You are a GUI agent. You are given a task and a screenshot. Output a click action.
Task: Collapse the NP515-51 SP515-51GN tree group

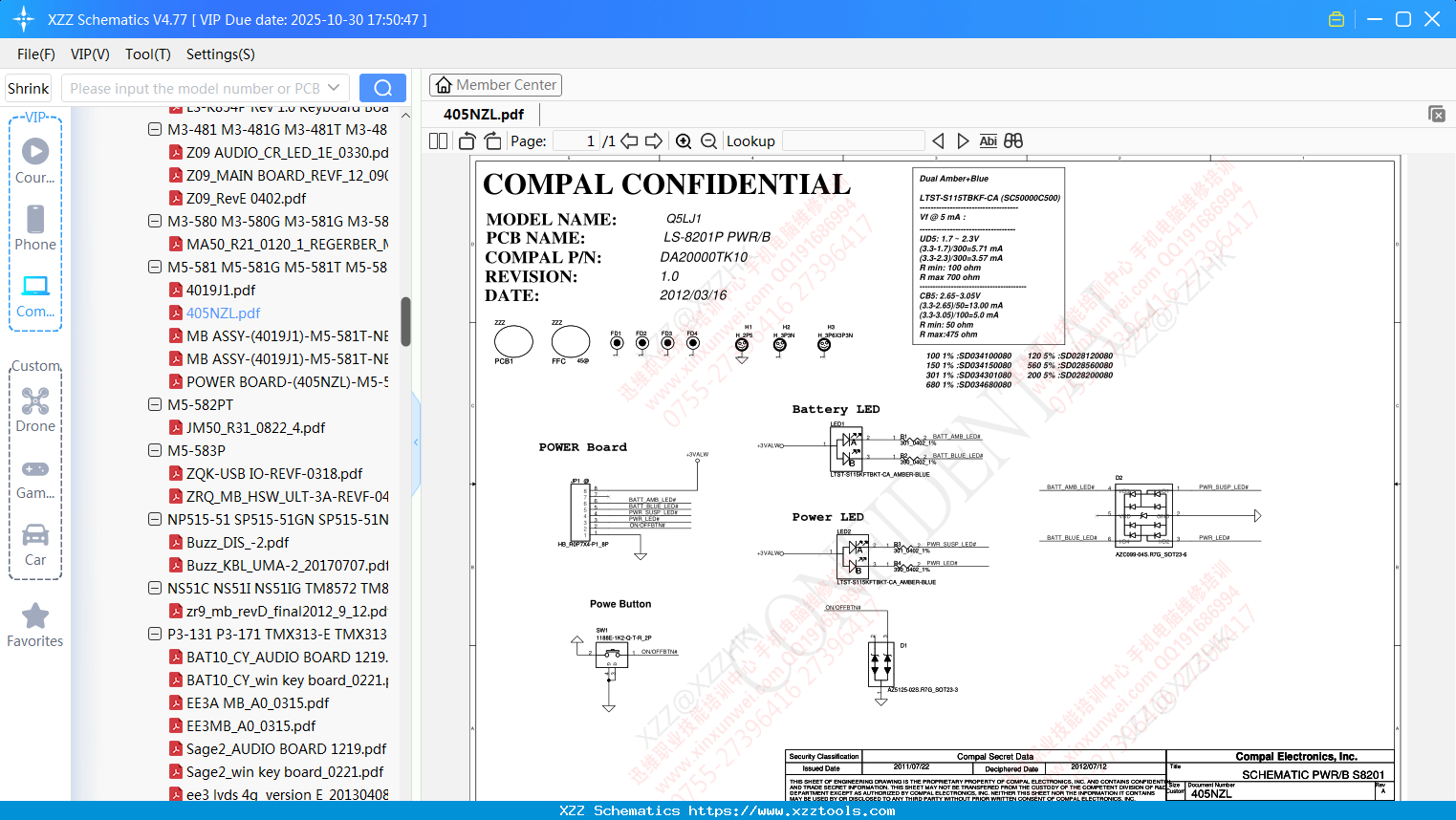pyautogui.click(x=155, y=519)
